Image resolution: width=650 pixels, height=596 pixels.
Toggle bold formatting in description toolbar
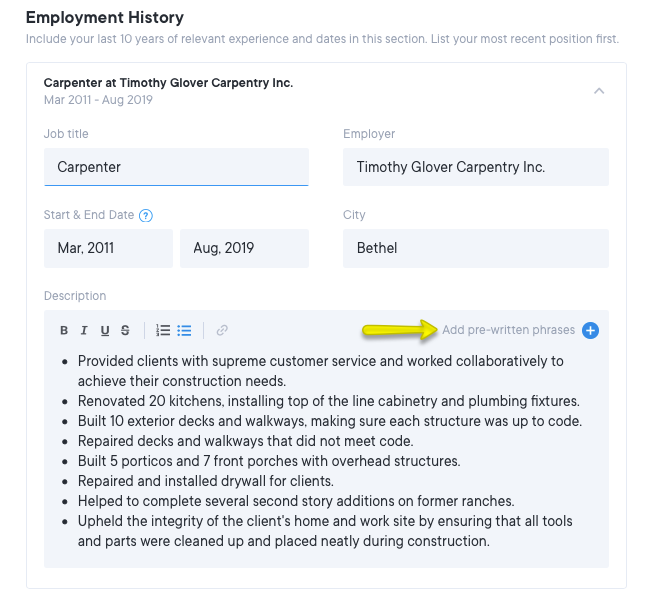click(64, 331)
